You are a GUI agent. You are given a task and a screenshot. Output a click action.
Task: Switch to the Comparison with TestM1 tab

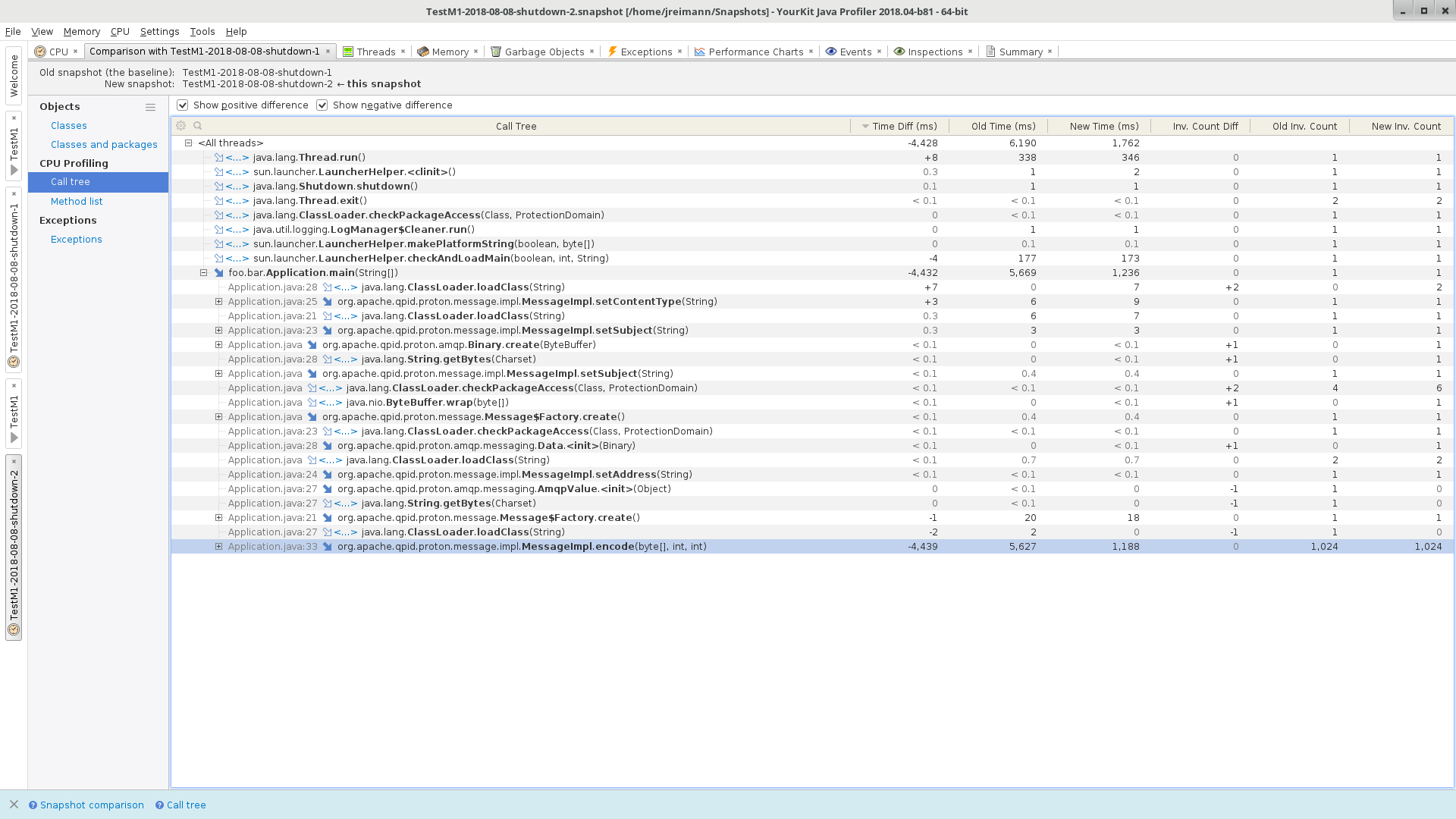(205, 52)
